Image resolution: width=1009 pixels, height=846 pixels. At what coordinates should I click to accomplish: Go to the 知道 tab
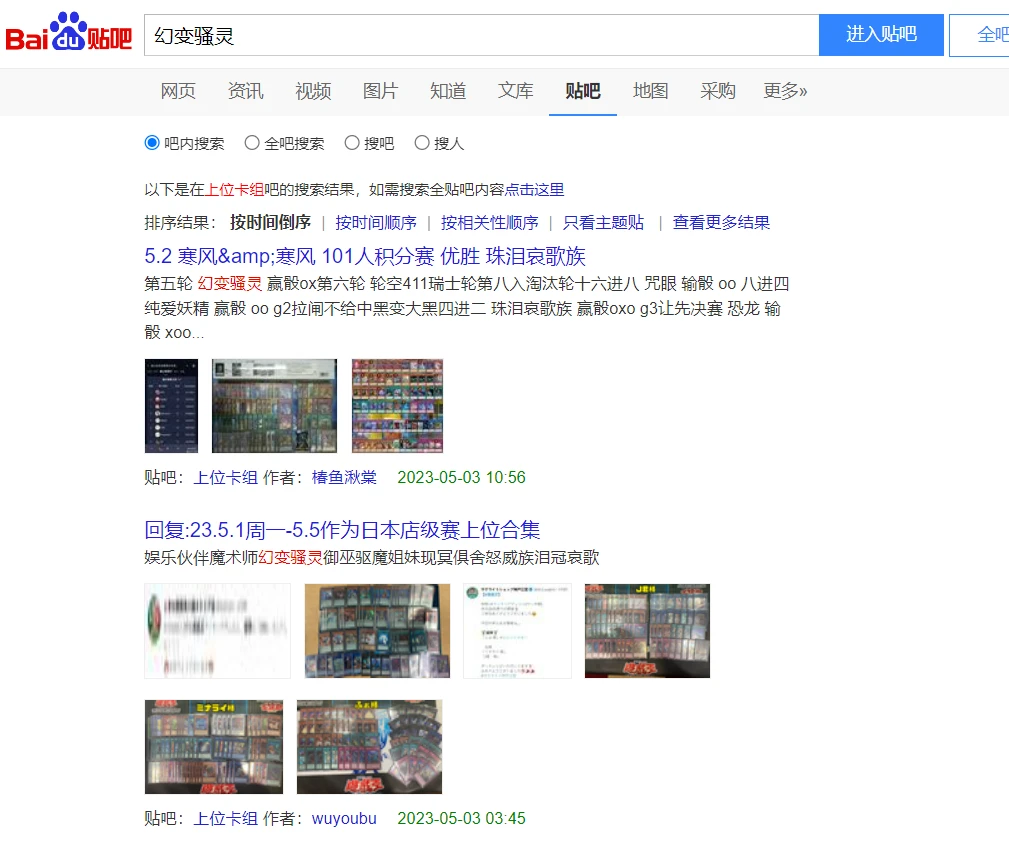coord(448,91)
